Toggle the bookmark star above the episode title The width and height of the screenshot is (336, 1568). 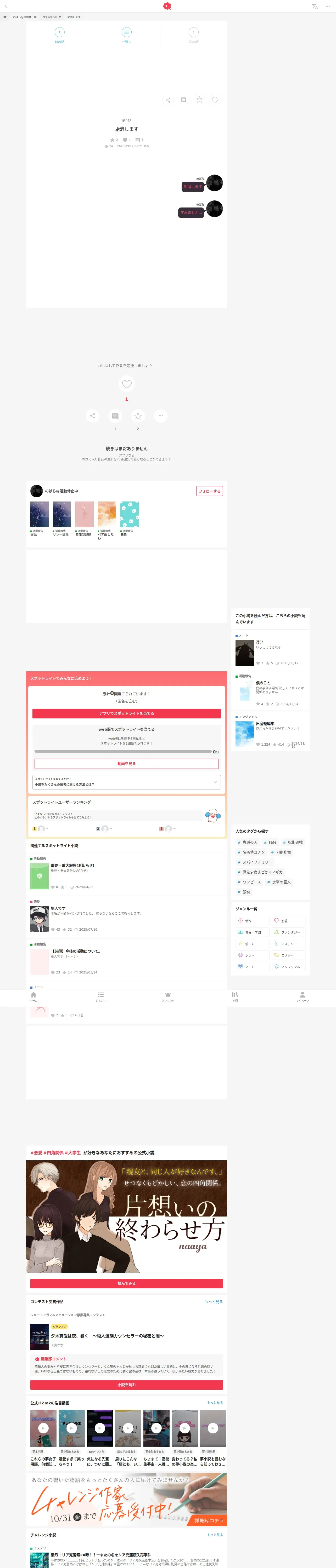(x=199, y=100)
